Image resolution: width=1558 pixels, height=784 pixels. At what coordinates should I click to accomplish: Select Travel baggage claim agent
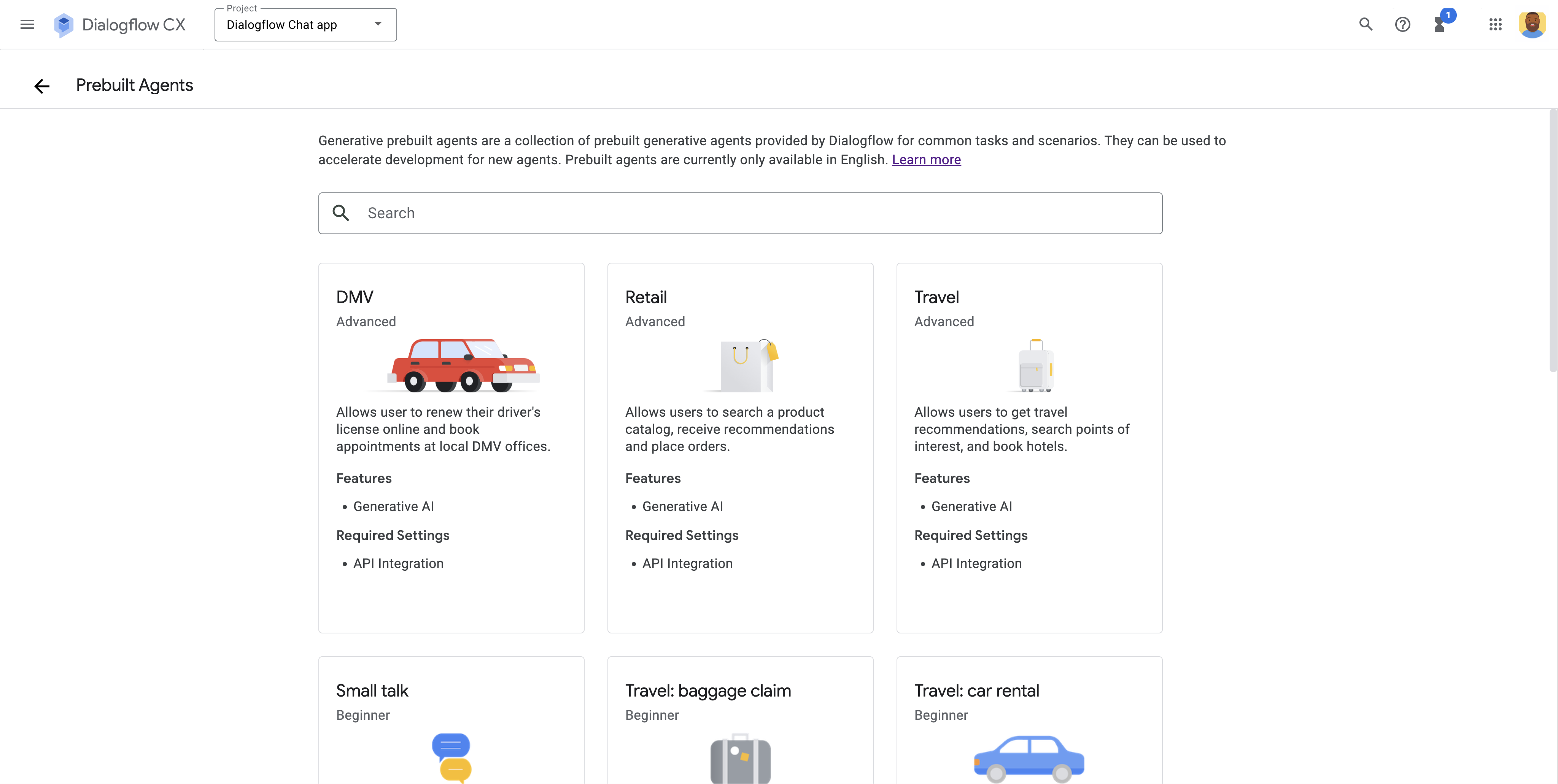click(x=740, y=720)
